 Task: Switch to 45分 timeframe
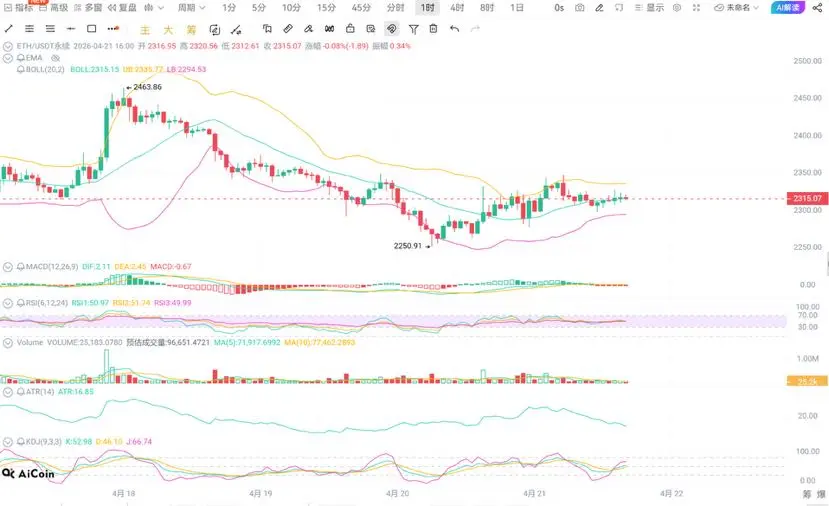point(361,7)
